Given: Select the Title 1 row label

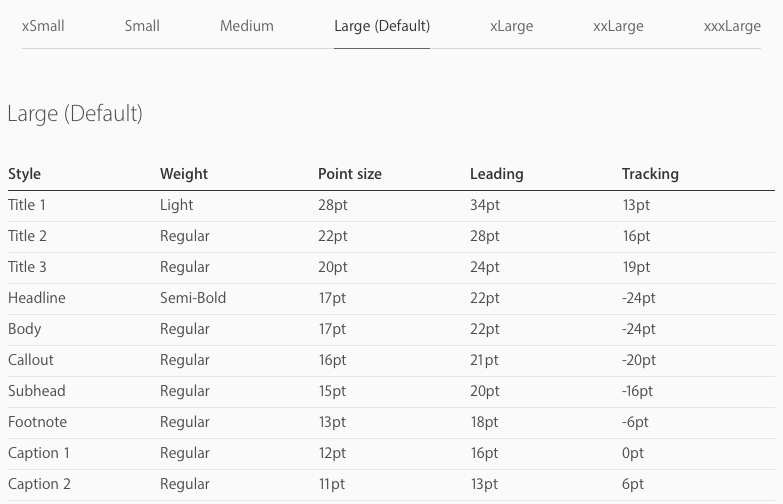Looking at the screenshot, I should 27,205.
